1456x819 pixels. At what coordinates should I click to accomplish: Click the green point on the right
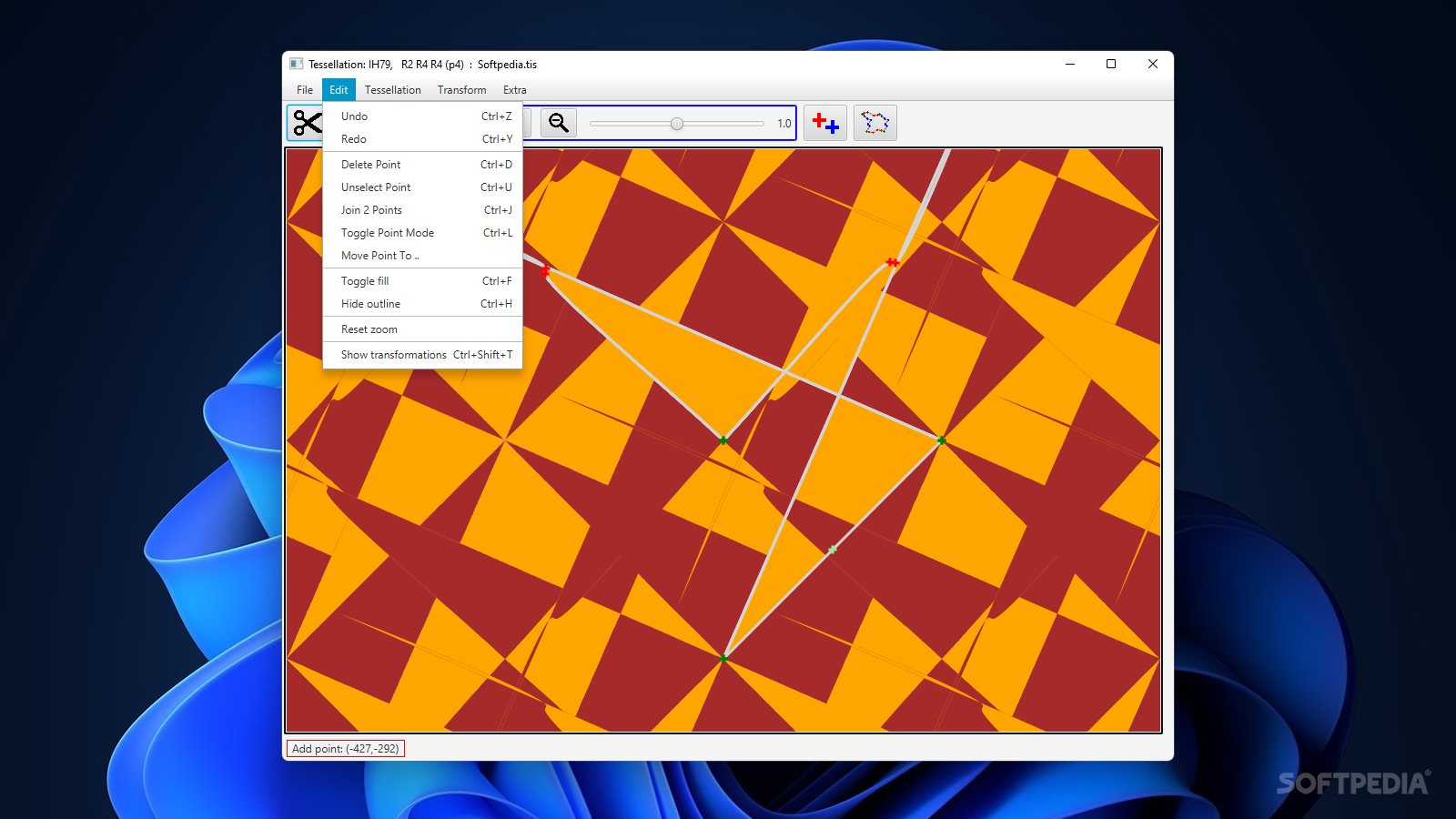942,440
